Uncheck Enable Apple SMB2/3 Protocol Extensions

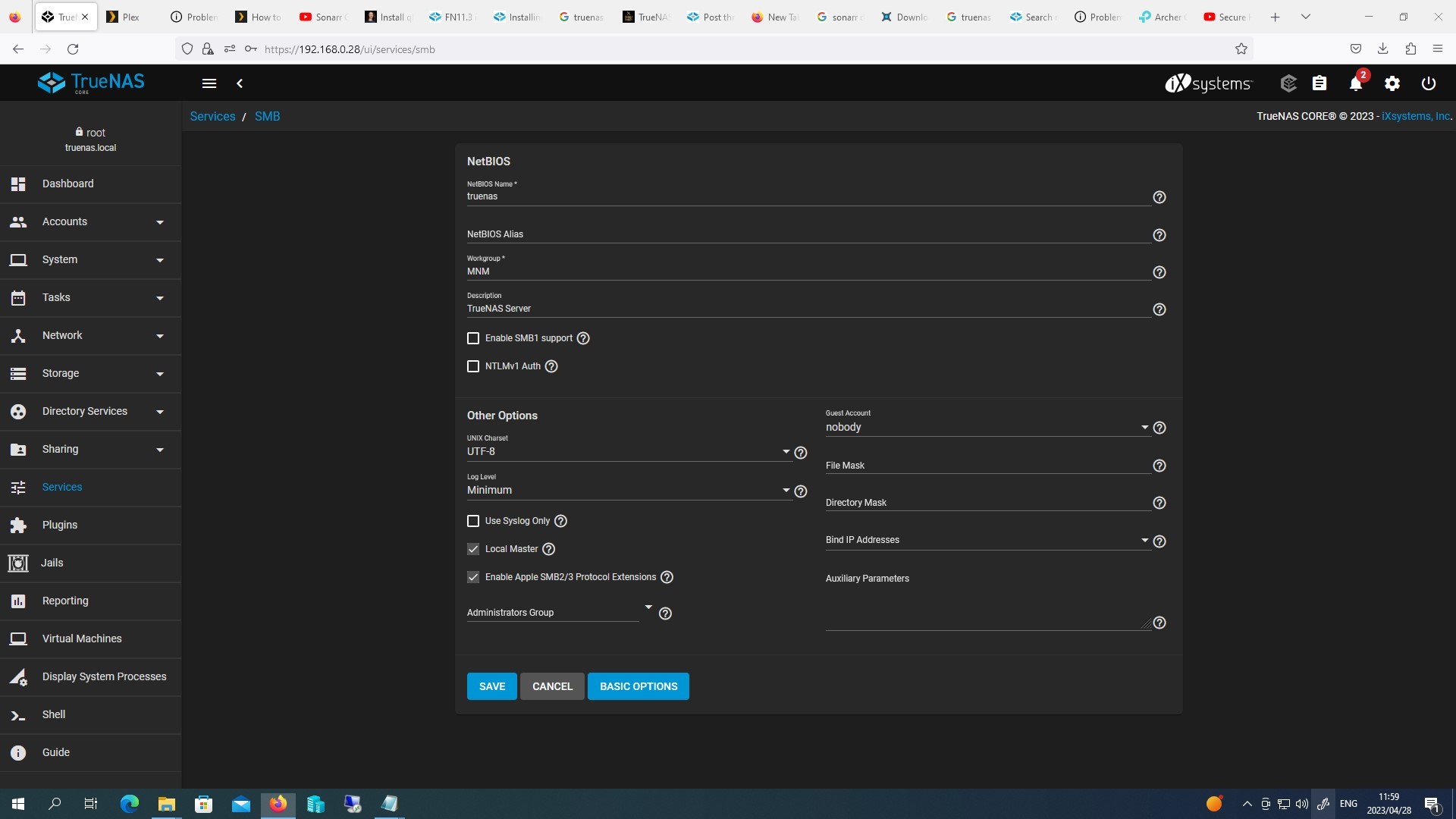473,577
